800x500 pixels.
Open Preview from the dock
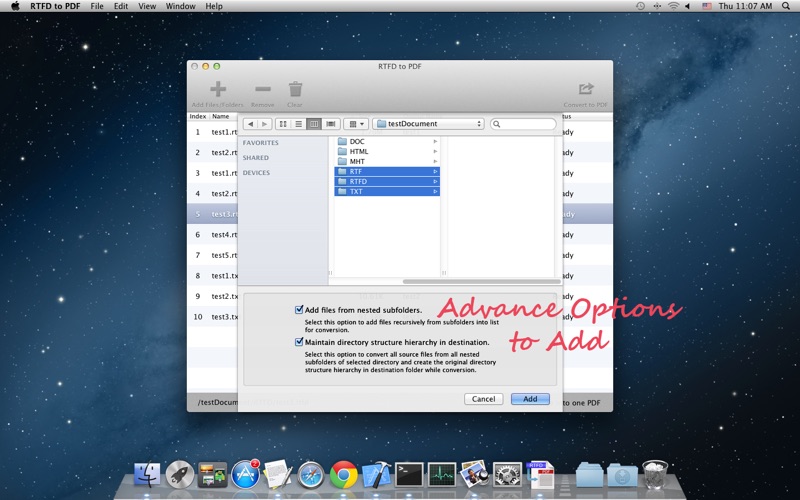click(474, 474)
